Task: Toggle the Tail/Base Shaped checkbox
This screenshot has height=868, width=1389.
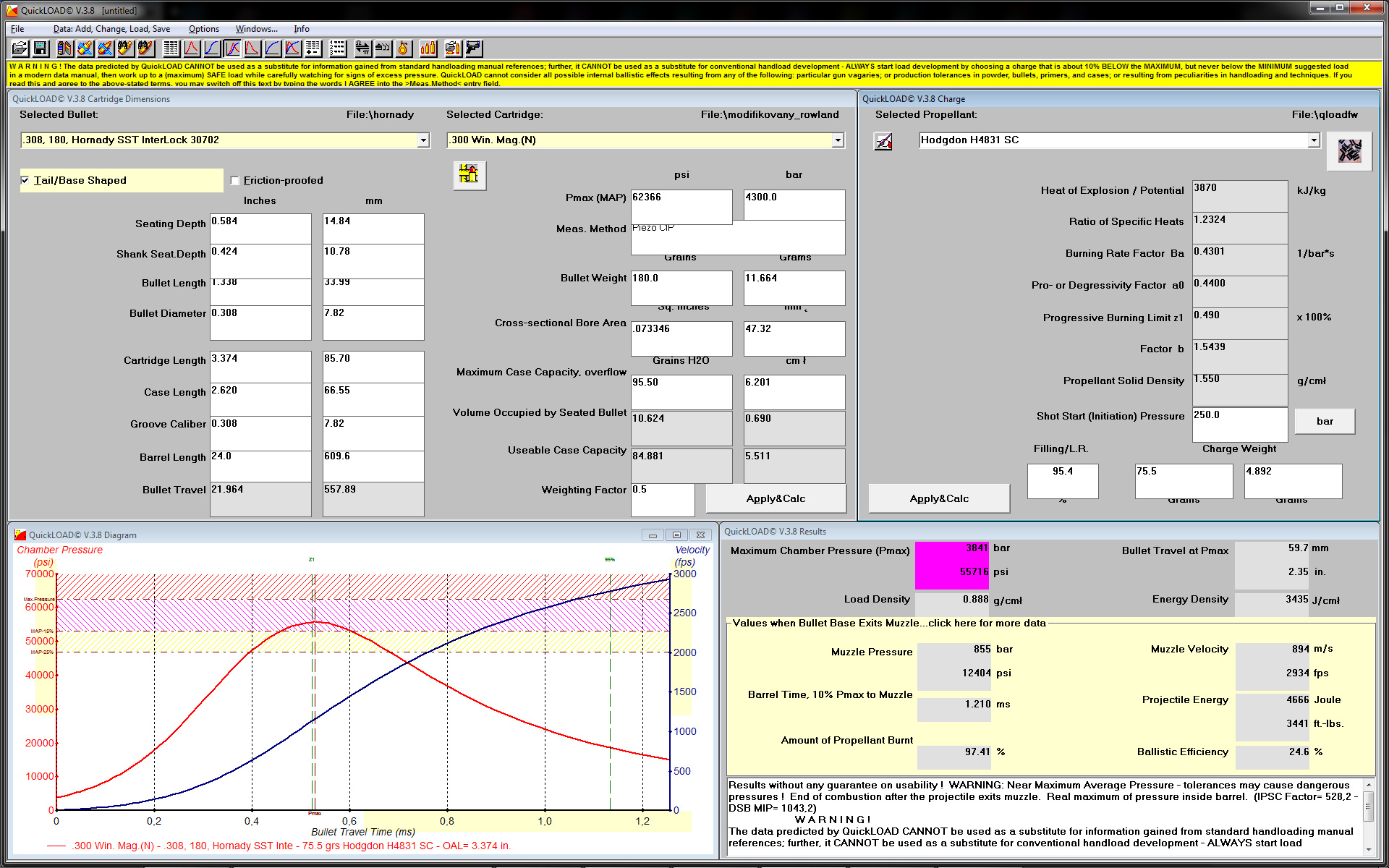Action: click(25, 180)
